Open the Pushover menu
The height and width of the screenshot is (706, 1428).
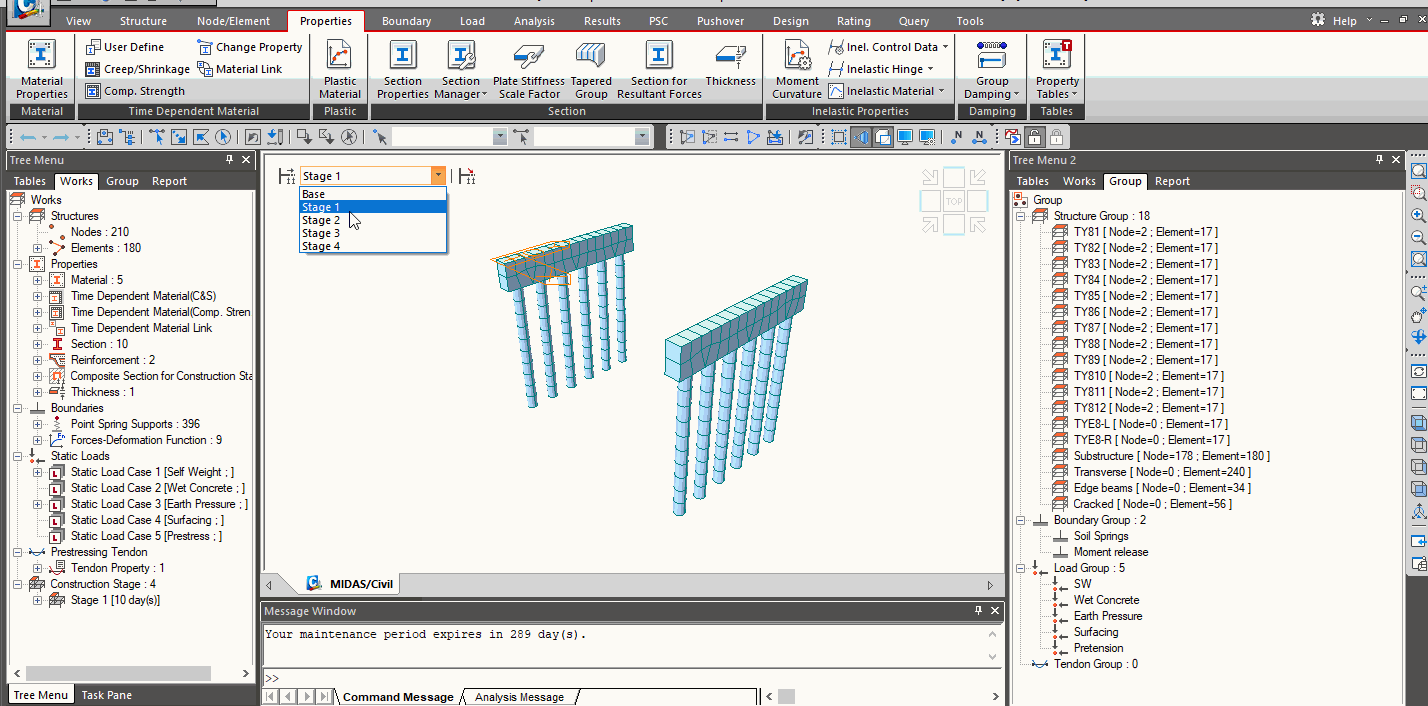click(719, 20)
